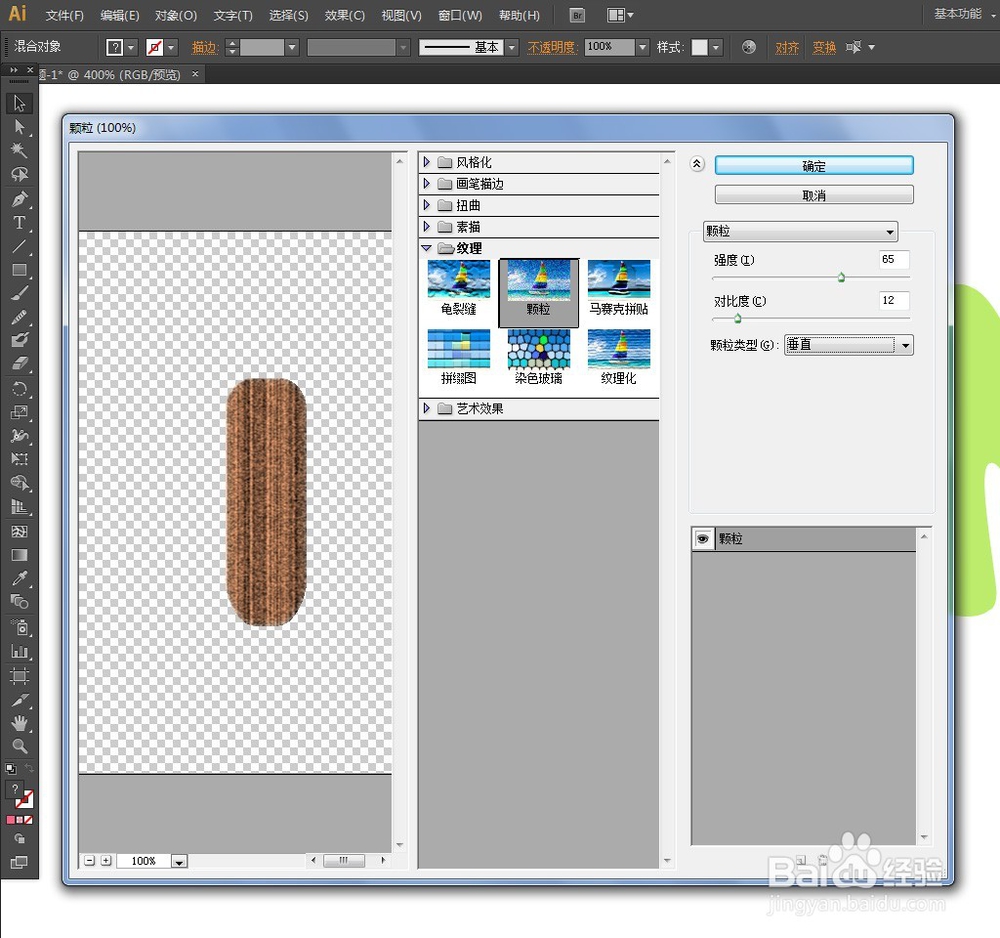Click the 不透明度 link
The height and width of the screenshot is (938, 1000).
pos(552,47)
